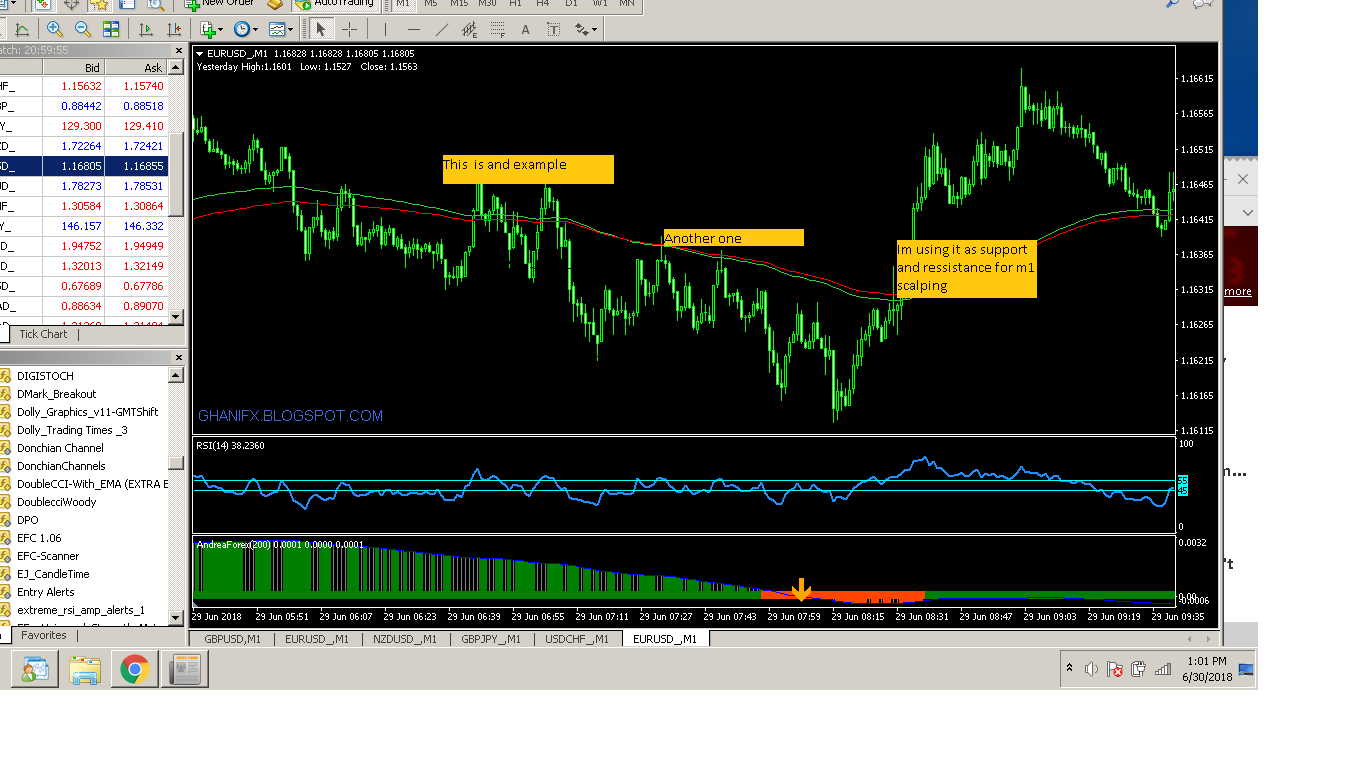1360x768 pixels.
Task: Open the indicators list dropdown
Action: pyautogui.click(x=211, y=30)
